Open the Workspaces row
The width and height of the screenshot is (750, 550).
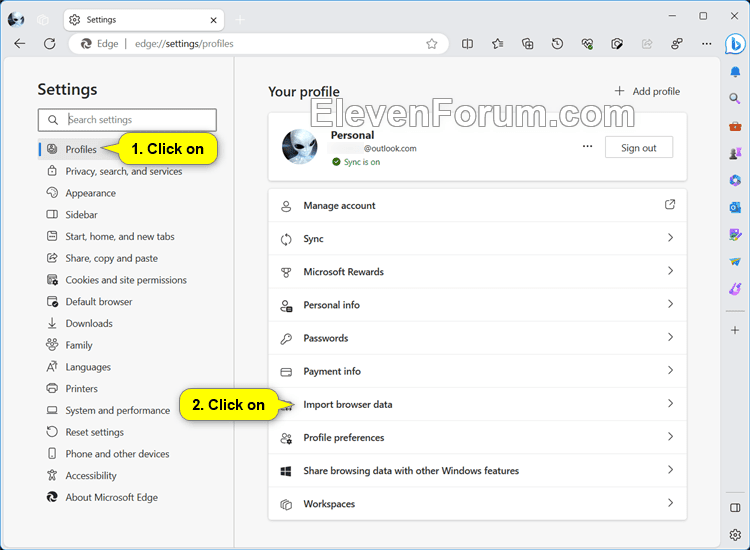pyautogui.click(x=477, y=504)
